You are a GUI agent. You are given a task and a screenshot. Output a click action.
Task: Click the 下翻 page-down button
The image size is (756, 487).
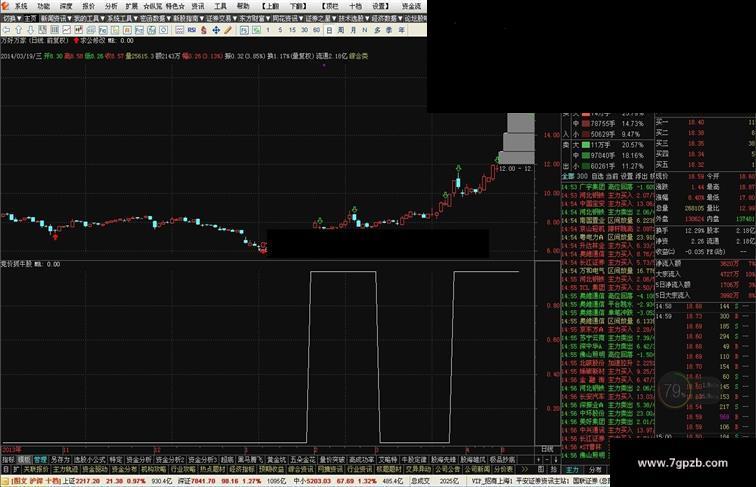(x=297, y=6)
